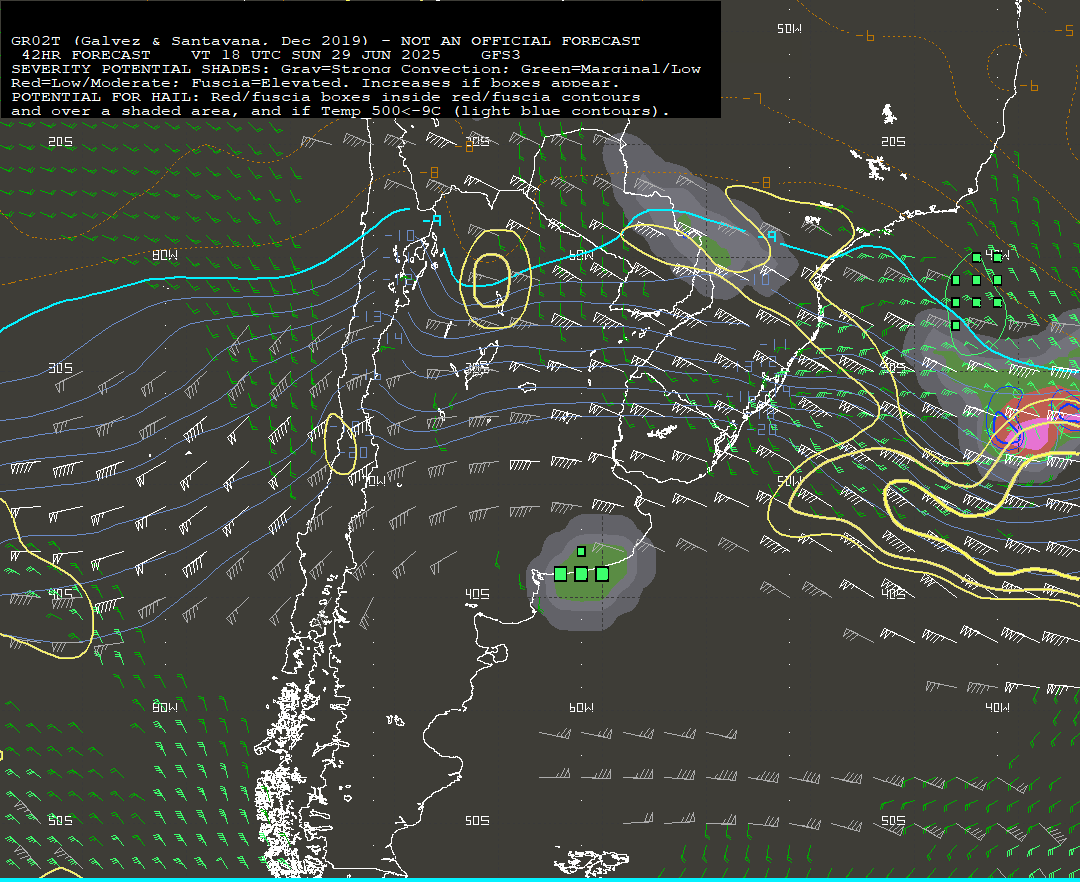1080x882 pixels.
Task: Click the '40S' label left of green shaded area
Action: (x=477, y=594)
